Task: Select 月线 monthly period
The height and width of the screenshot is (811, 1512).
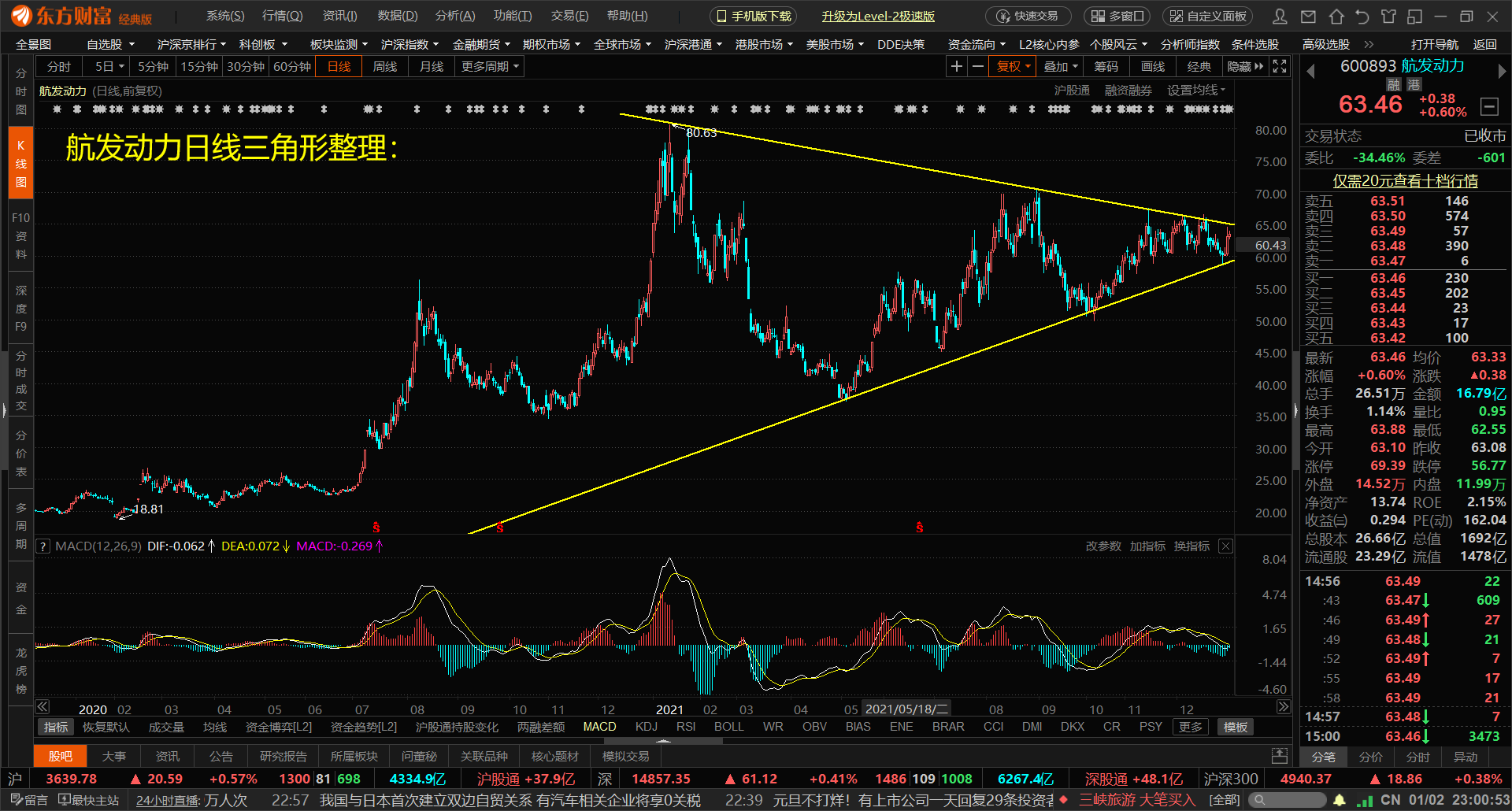Action: pos(432,67)
